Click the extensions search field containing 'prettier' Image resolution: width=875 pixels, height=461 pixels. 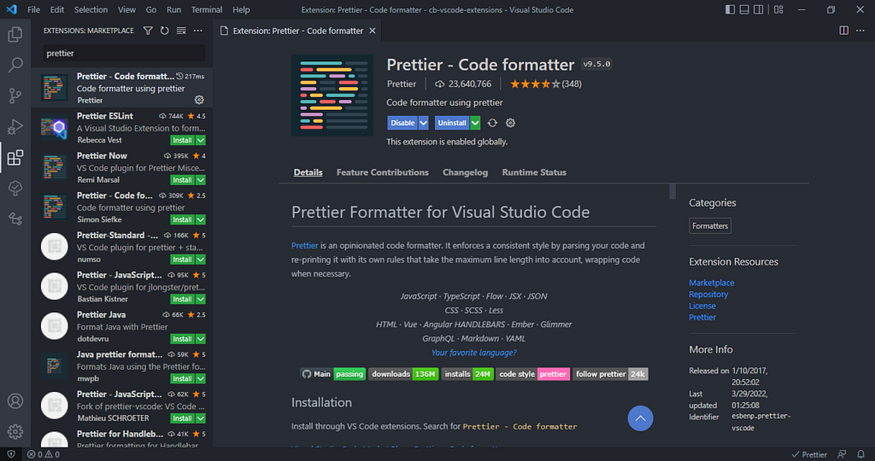[124, 53]
